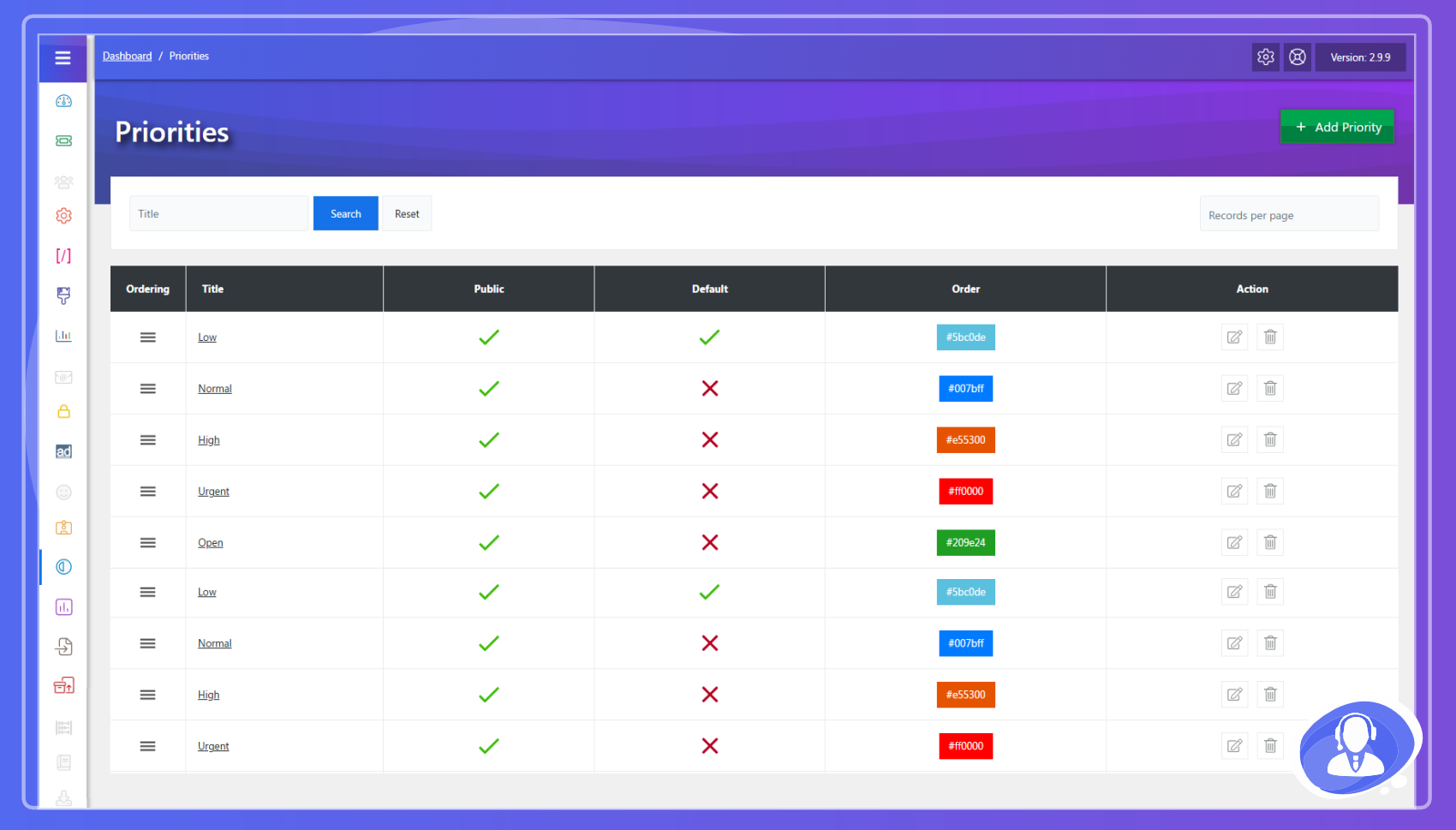Image resolution: width=1456 pixels, height=830 pixels.
Task: Click the lifebuoy help icon in top bar
Action: pyautogui.click(x=1298, y=57)
